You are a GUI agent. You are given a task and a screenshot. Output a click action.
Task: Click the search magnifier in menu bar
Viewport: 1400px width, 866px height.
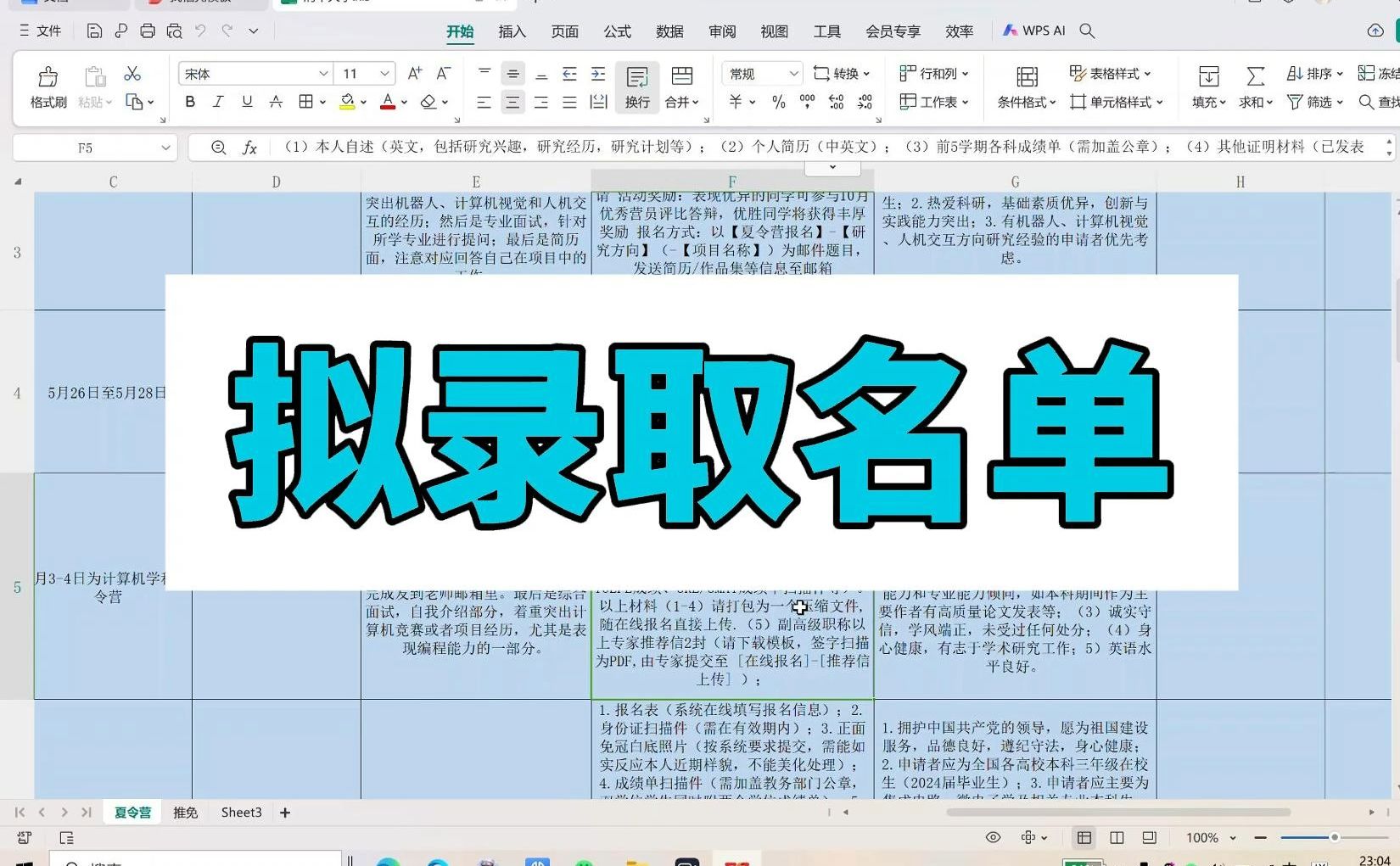(x=1087, y=31)
